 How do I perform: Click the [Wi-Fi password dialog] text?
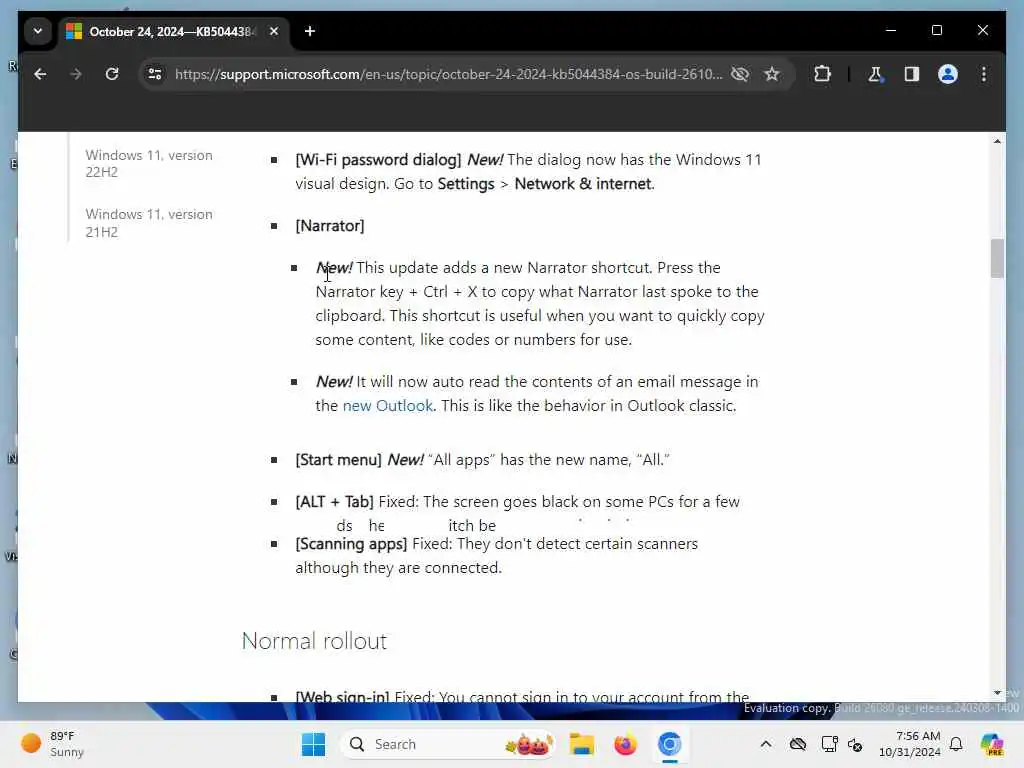378,160
